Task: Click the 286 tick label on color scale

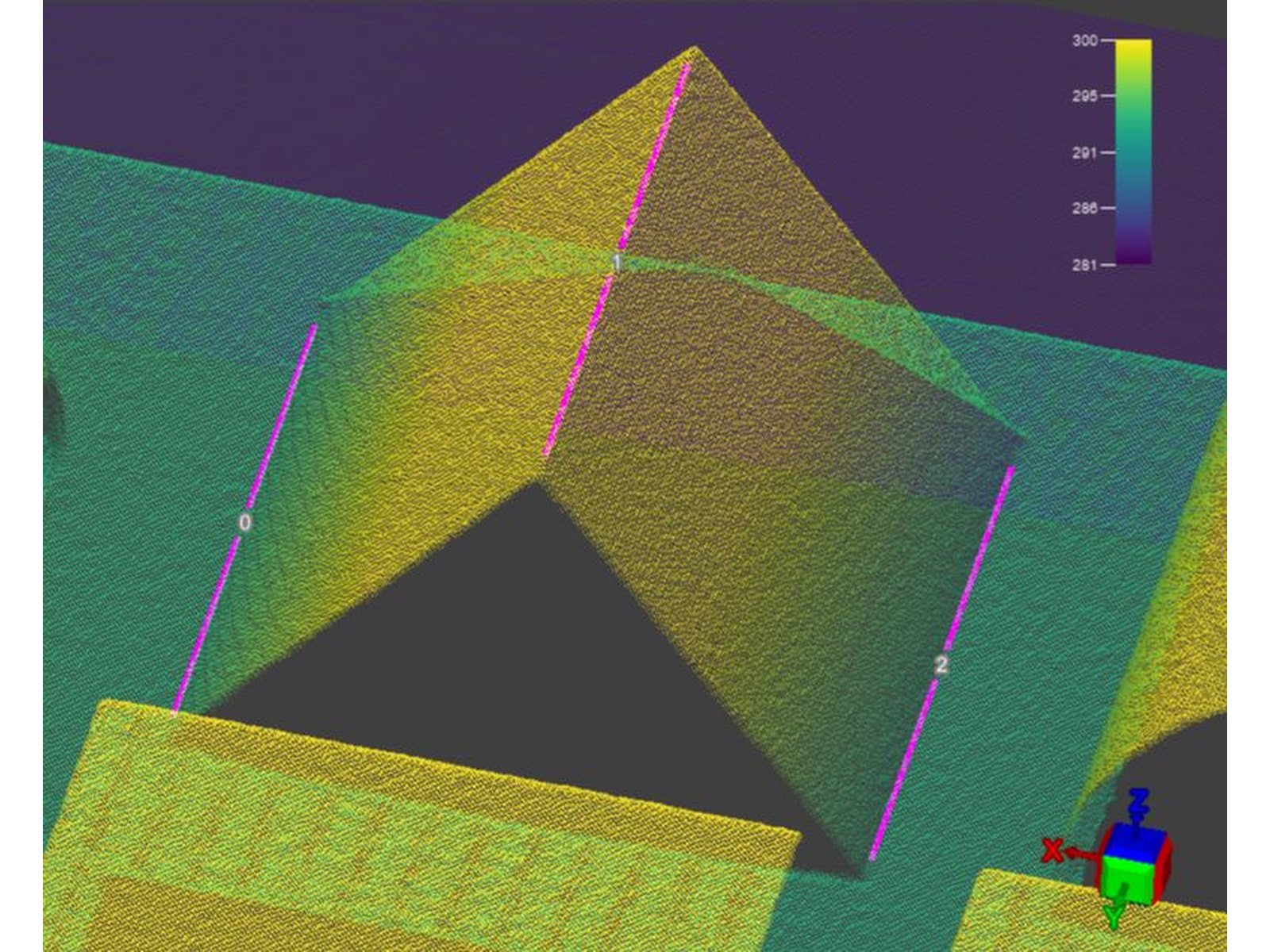Action: pos(1084,209)
